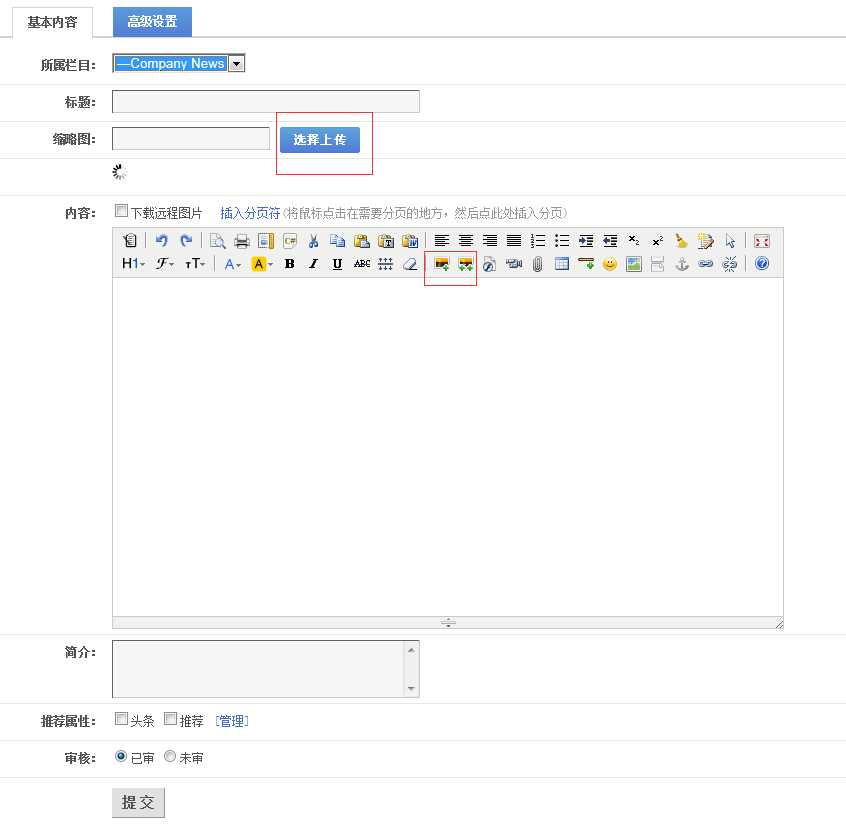Screen dimensions: 846x829
Task: Click 选择上传 upload button
Action: [x=320, y=140]
